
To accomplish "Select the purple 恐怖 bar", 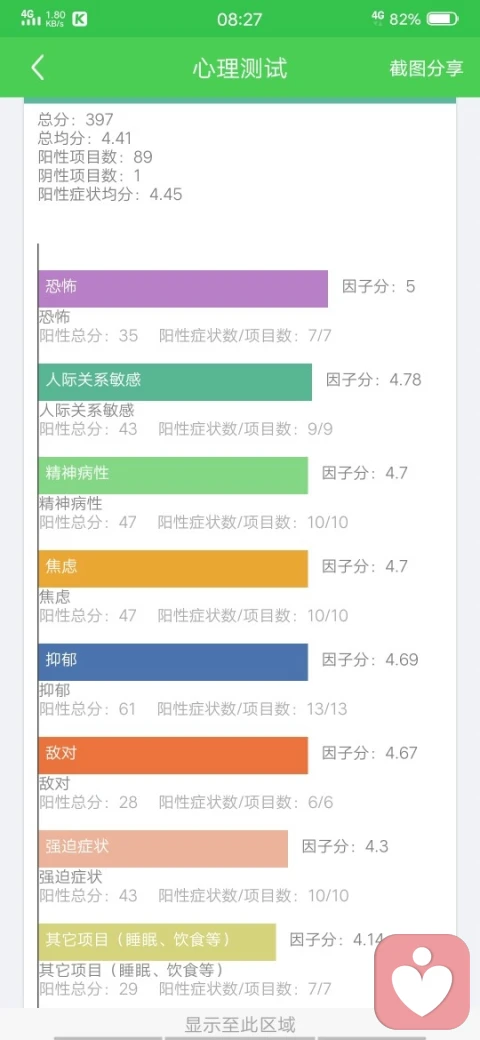I will pyautogui.click(x=183, y=289).
